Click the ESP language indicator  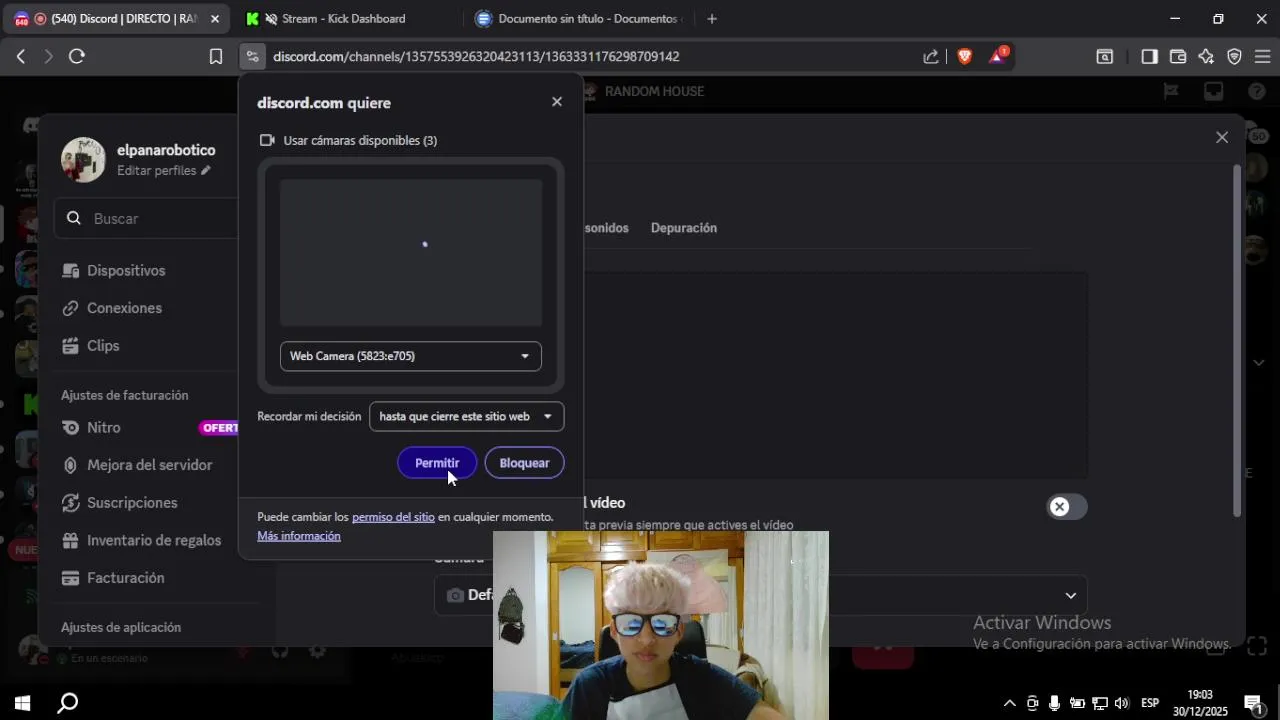(x=1150, y=703)
